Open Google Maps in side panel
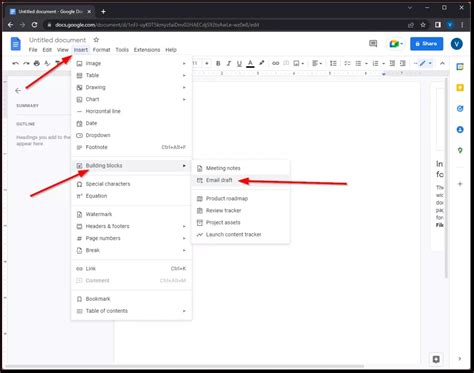 460,150
